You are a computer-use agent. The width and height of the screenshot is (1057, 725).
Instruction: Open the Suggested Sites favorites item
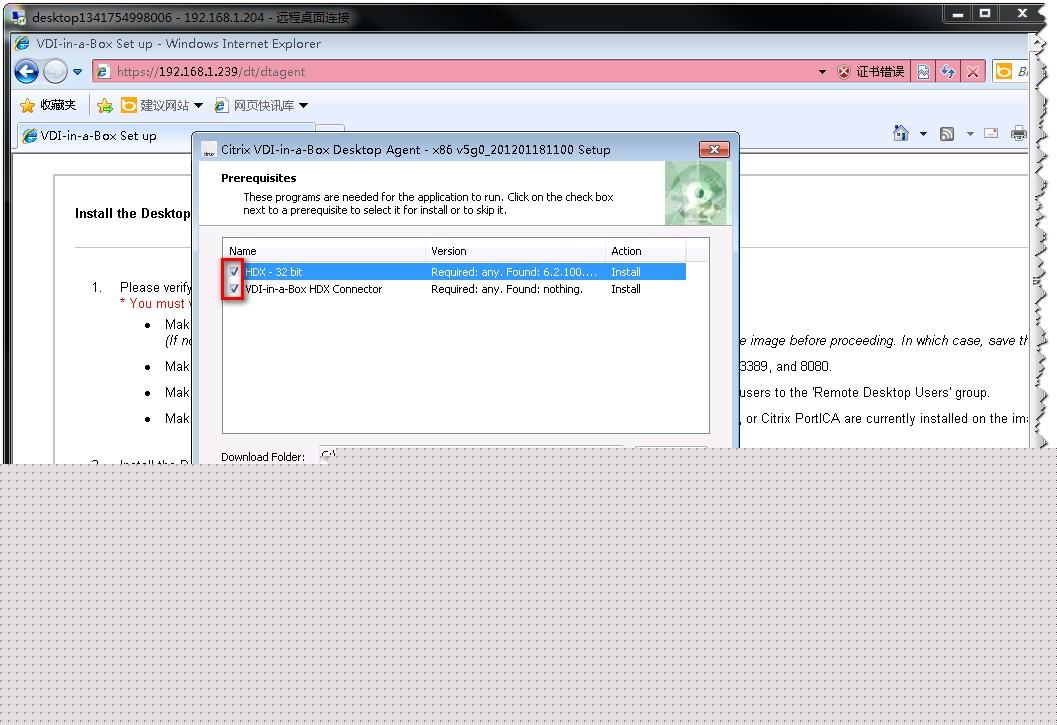pos(162,105)
